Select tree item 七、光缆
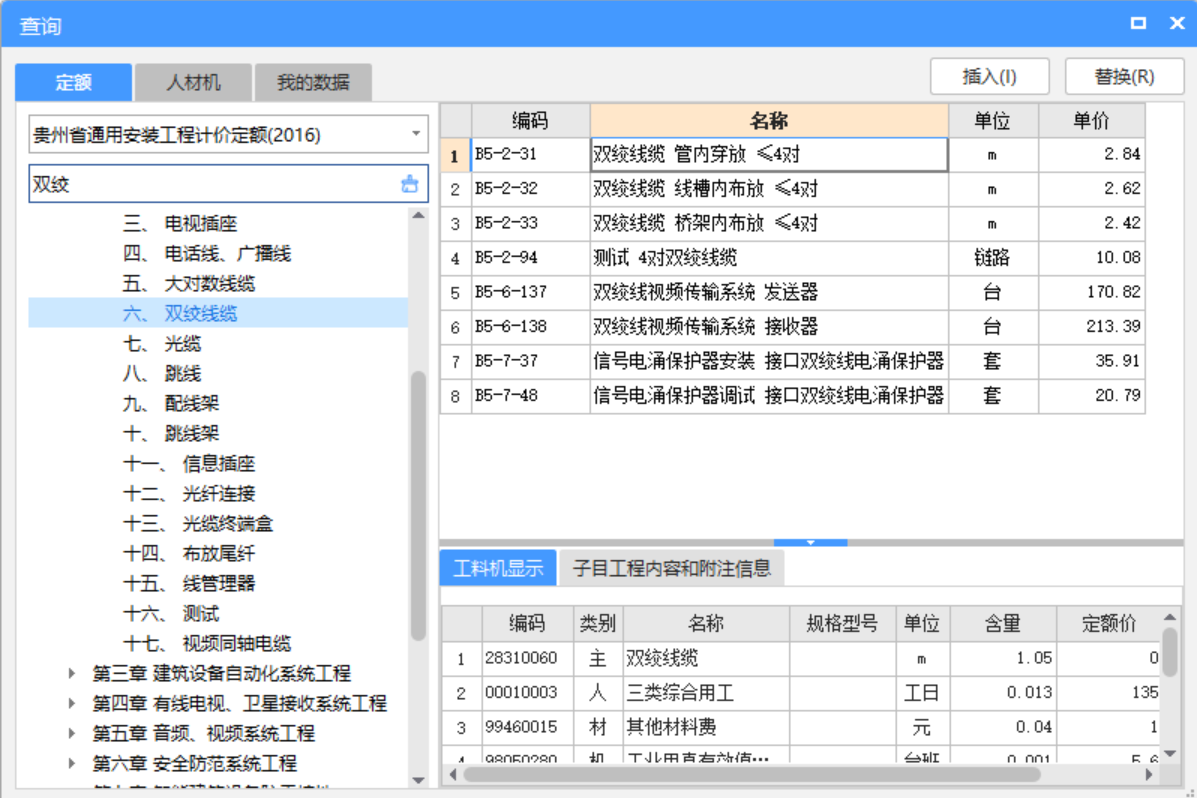The image size is (1197, 798). 162,344
